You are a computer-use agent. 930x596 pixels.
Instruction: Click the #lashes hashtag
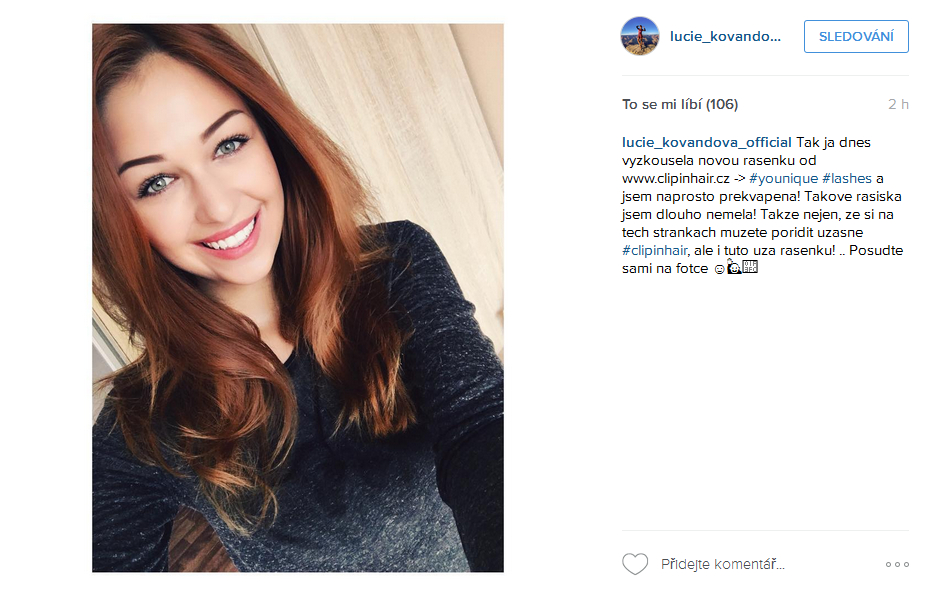point(847,179)
